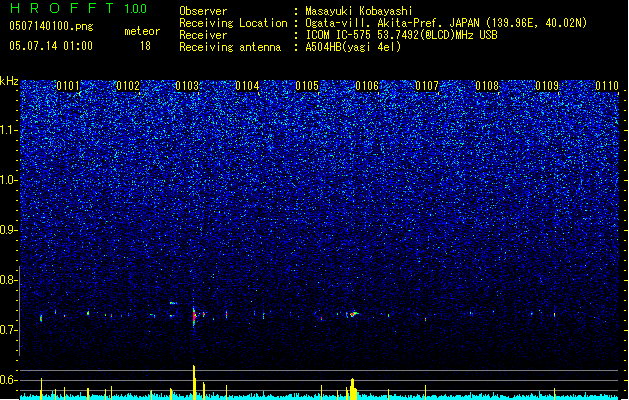The image size is (629, 400).
Task: Select the receiver ICOM IC-575 line
Action: pos(401,35)
